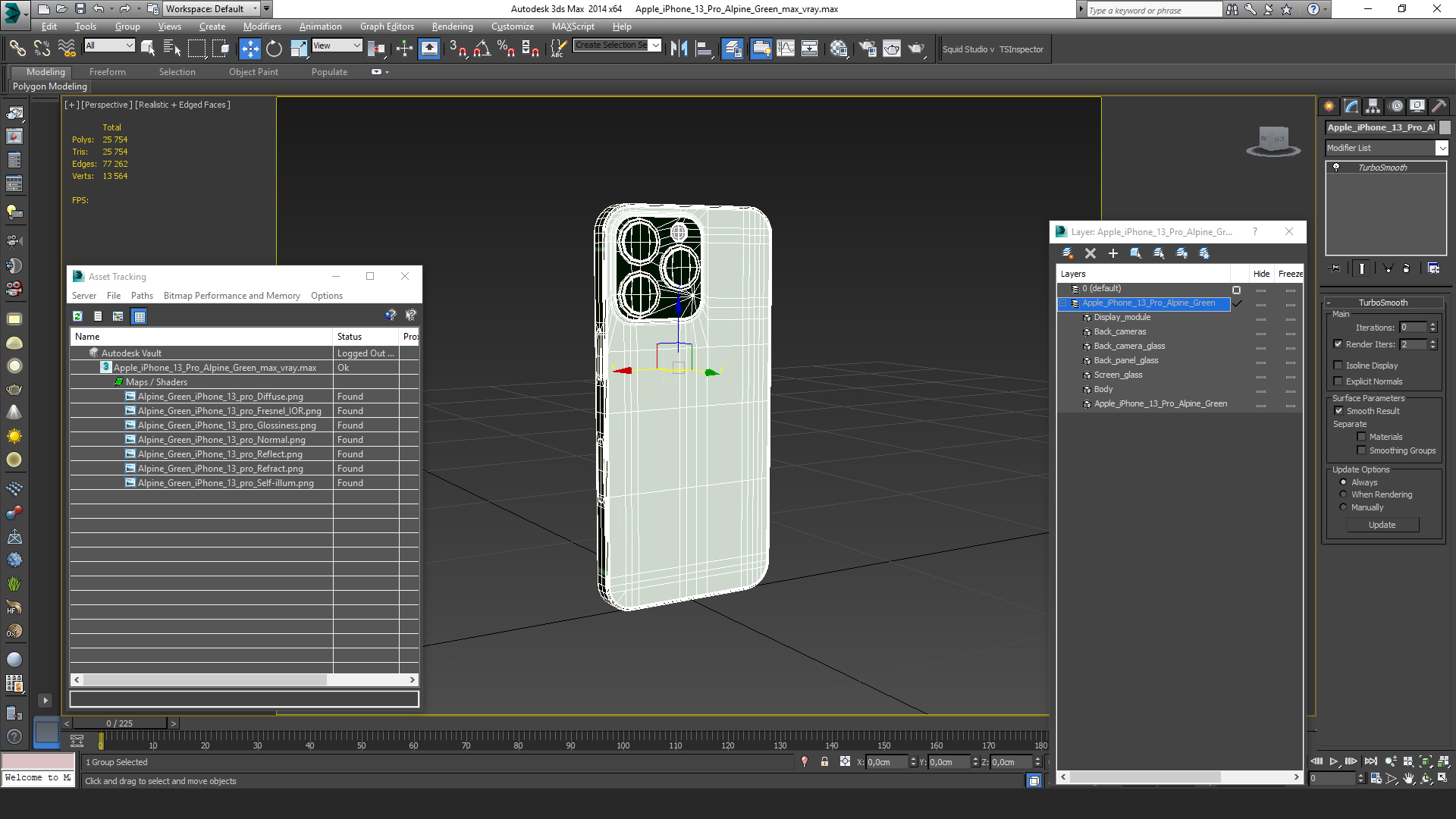Open Select by Name dialog
The height and width of the screenshot is (819, 1456).
point(172,49)
